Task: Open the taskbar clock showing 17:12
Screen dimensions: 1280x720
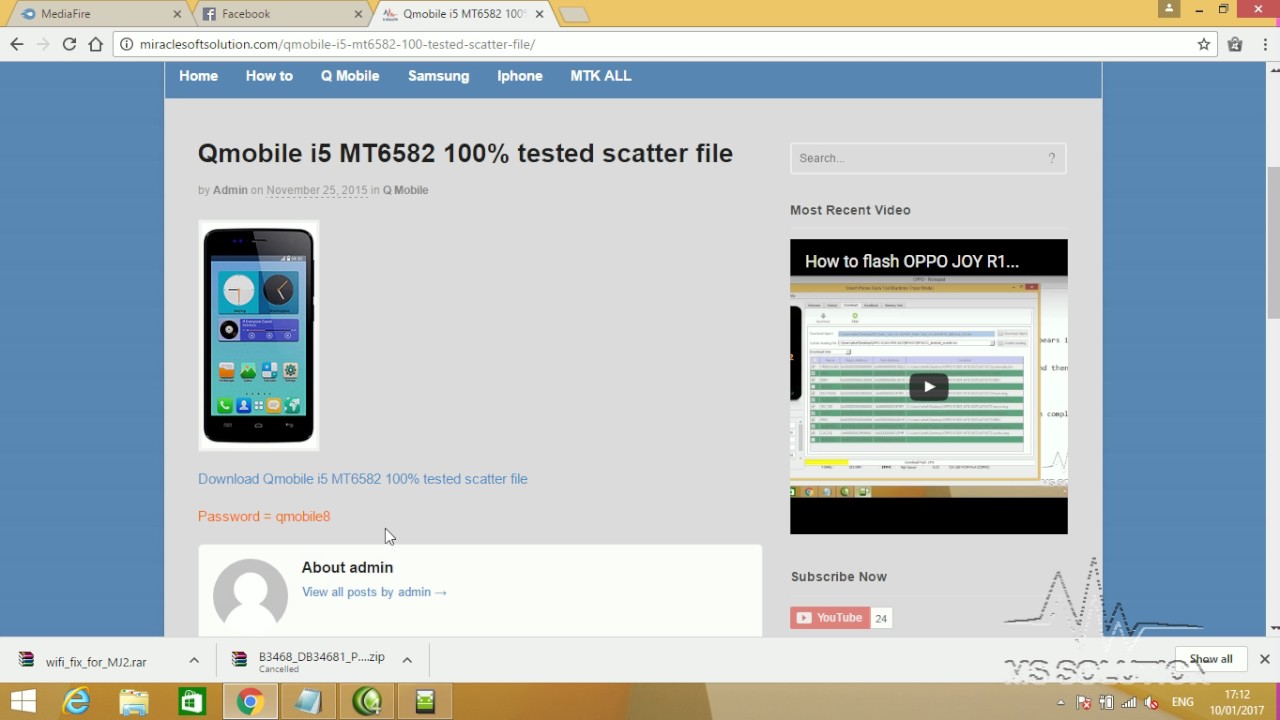Action: (x=1238, y=702)
